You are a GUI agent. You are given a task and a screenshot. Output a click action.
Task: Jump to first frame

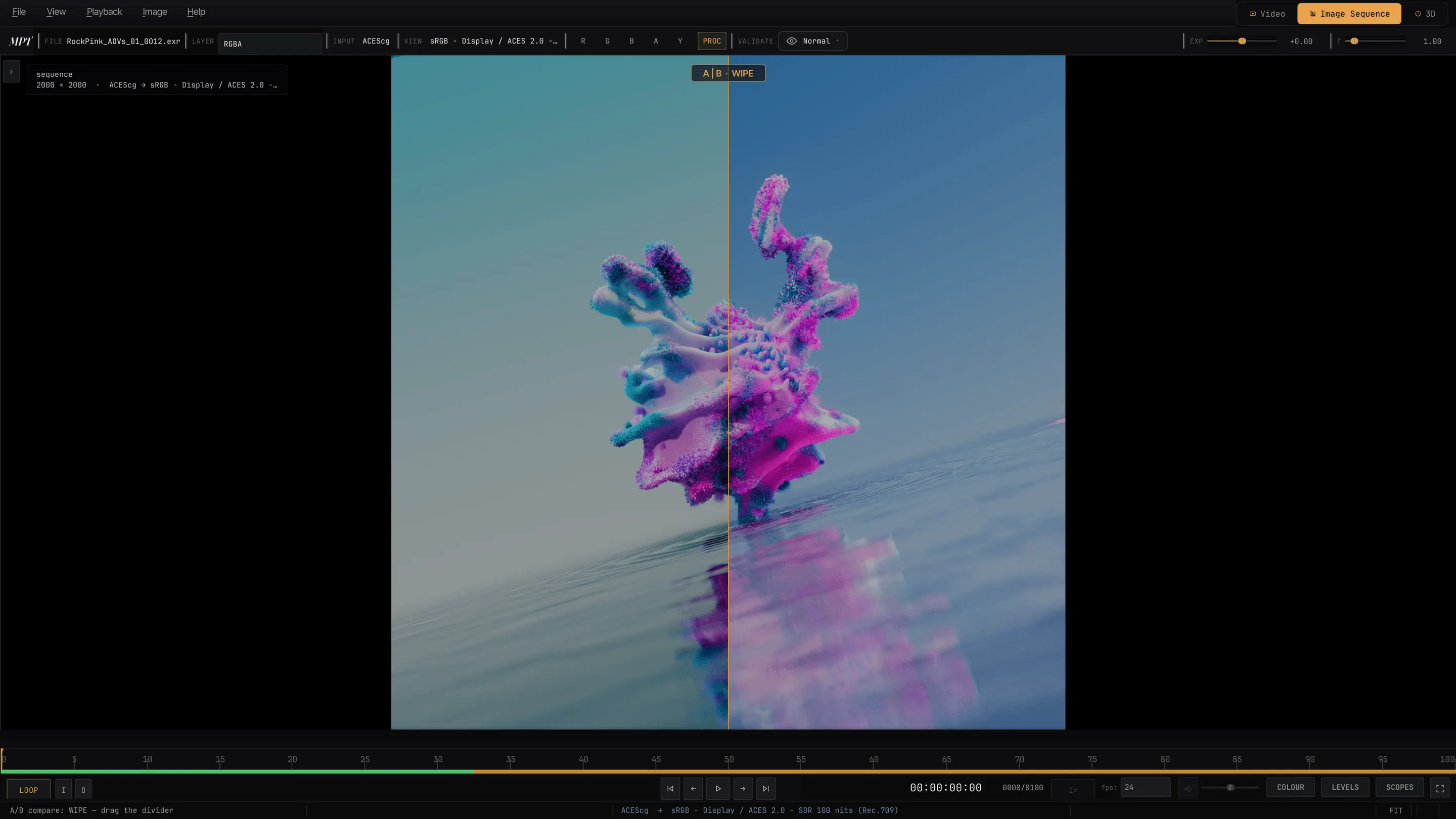(x=670, y=789)
